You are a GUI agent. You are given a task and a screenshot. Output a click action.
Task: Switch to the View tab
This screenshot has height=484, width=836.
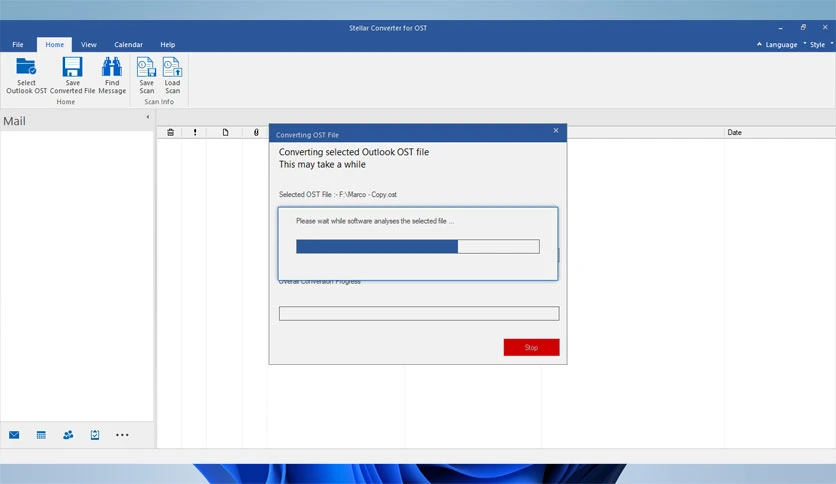[x=89, y=45]
